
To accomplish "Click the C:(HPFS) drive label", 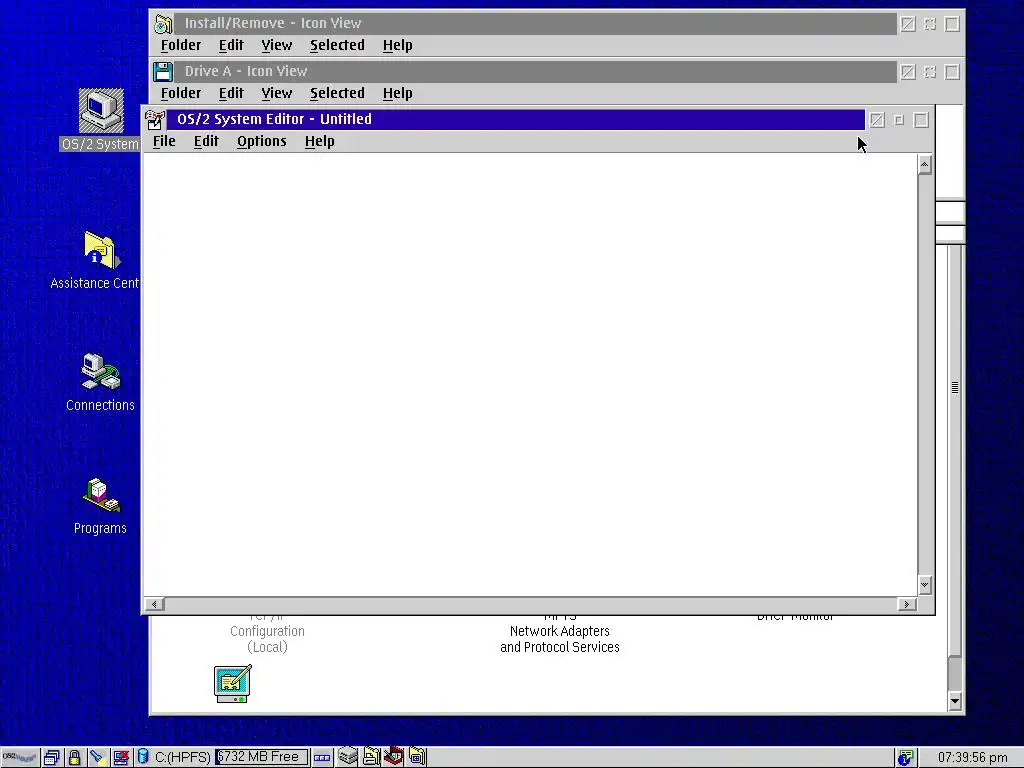I will 182,758.
